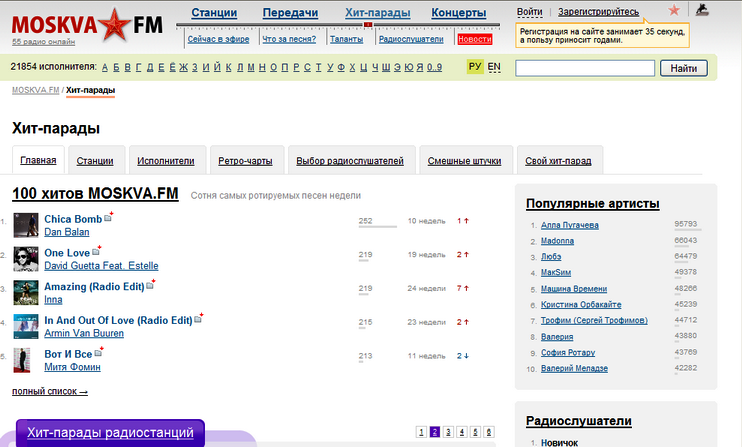Open artist Armin Van Buuren
The width and height of the screenshot is (742, 447).
click(84, 333)
